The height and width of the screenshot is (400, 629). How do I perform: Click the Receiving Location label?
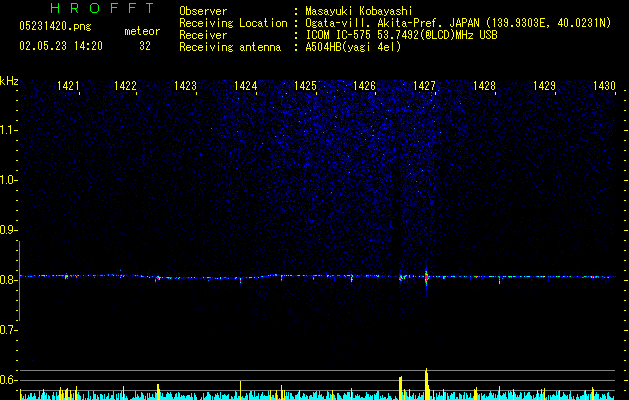click(233, 23)
